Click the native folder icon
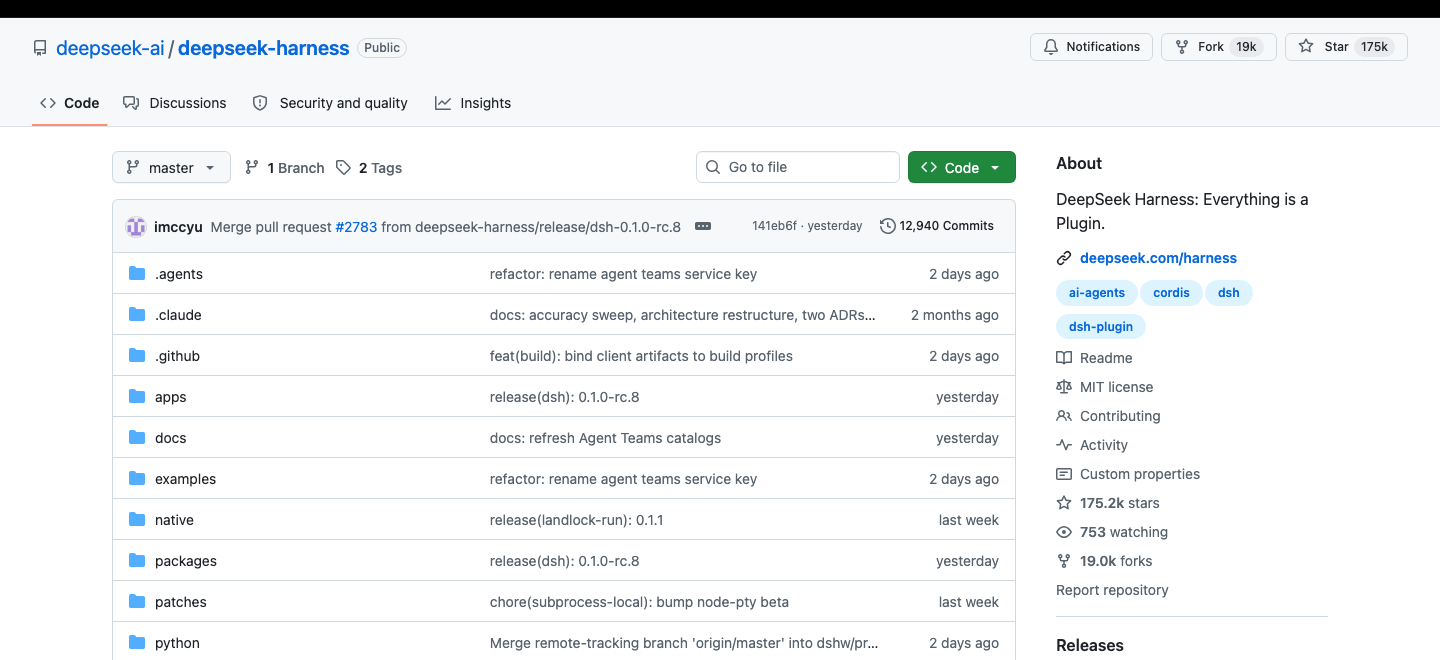 click(x=137, y=520)
